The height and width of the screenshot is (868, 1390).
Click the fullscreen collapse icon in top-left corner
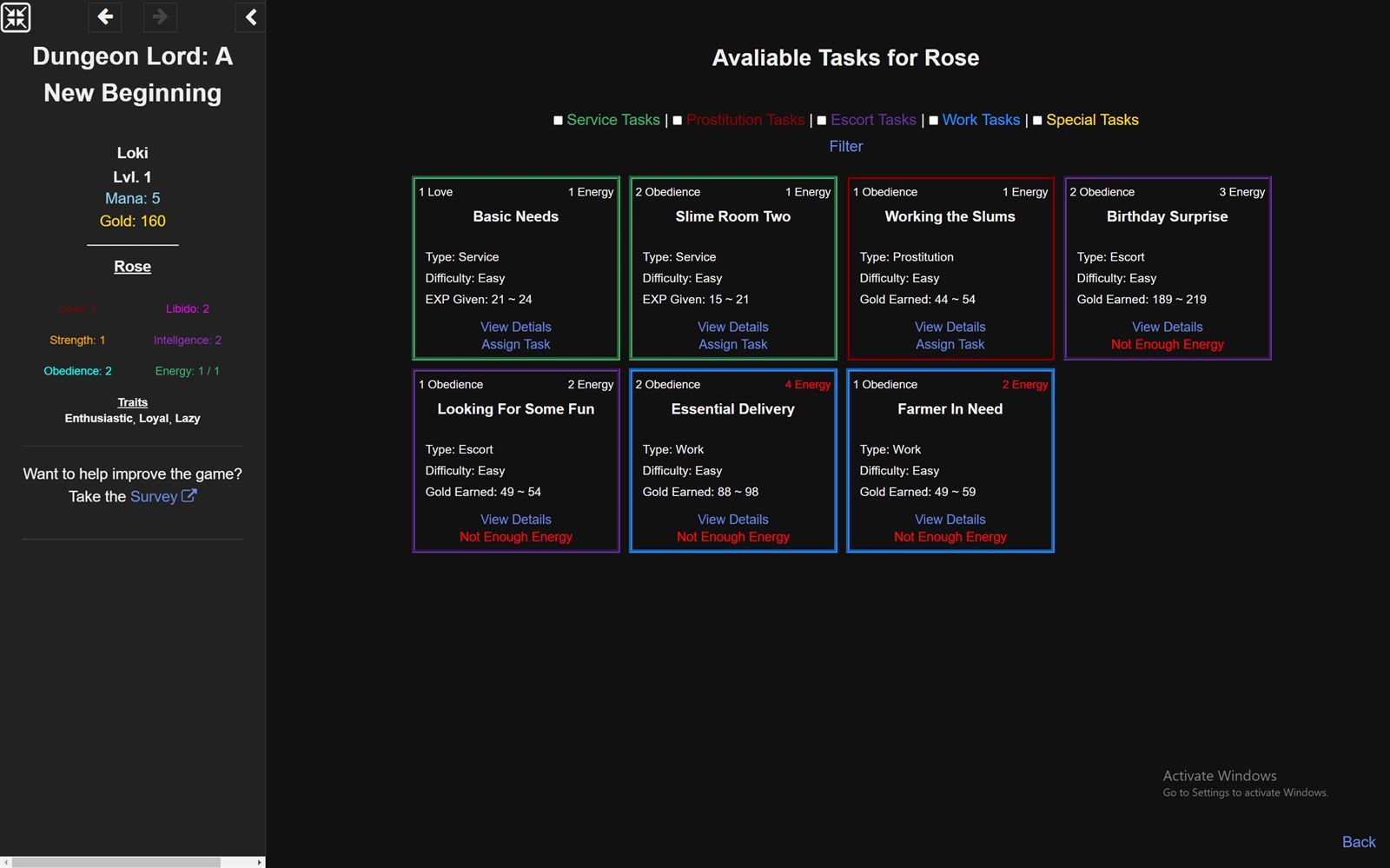pos(16,17)
